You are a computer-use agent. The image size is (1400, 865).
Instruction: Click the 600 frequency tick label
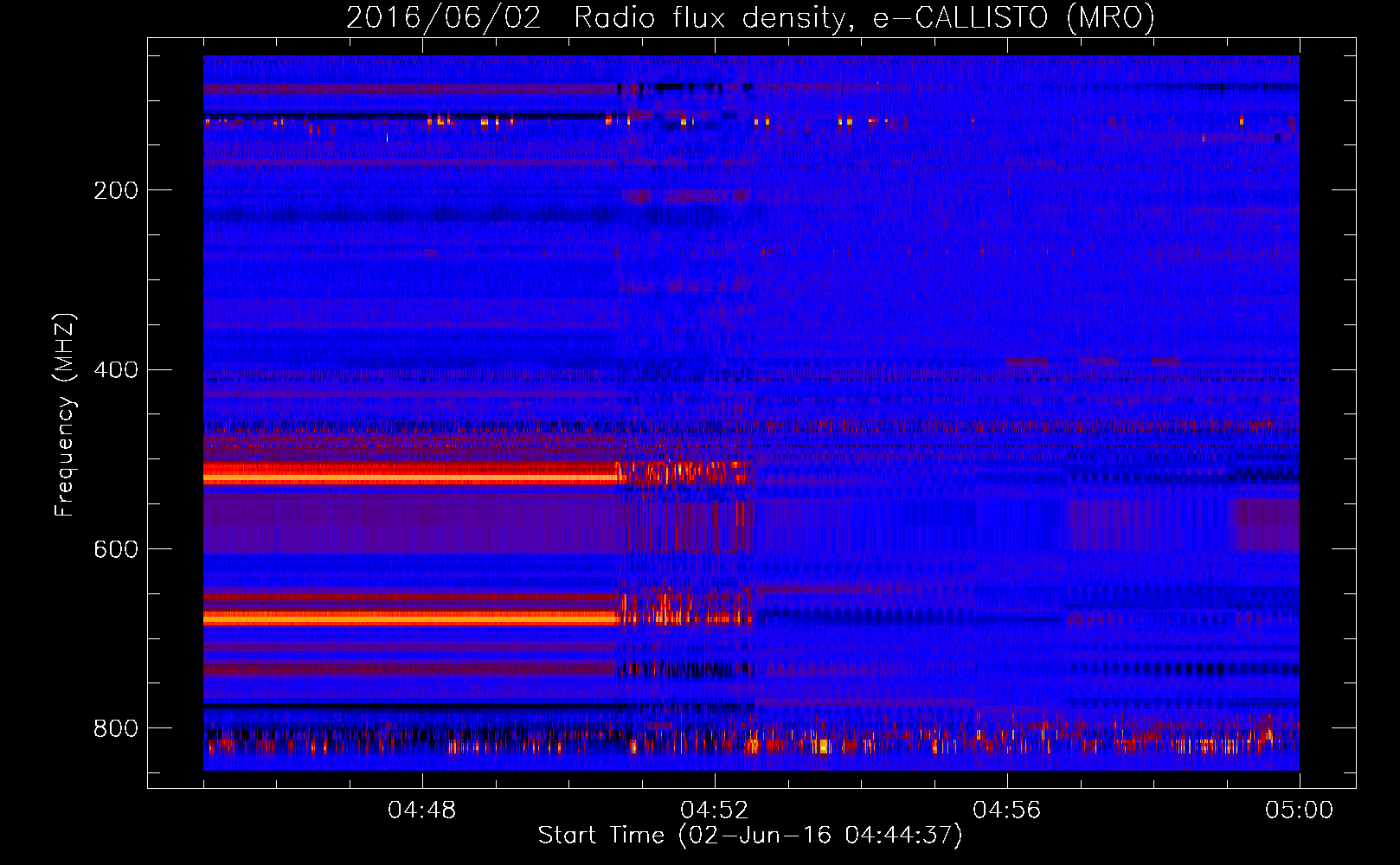[x=116, y=550]
